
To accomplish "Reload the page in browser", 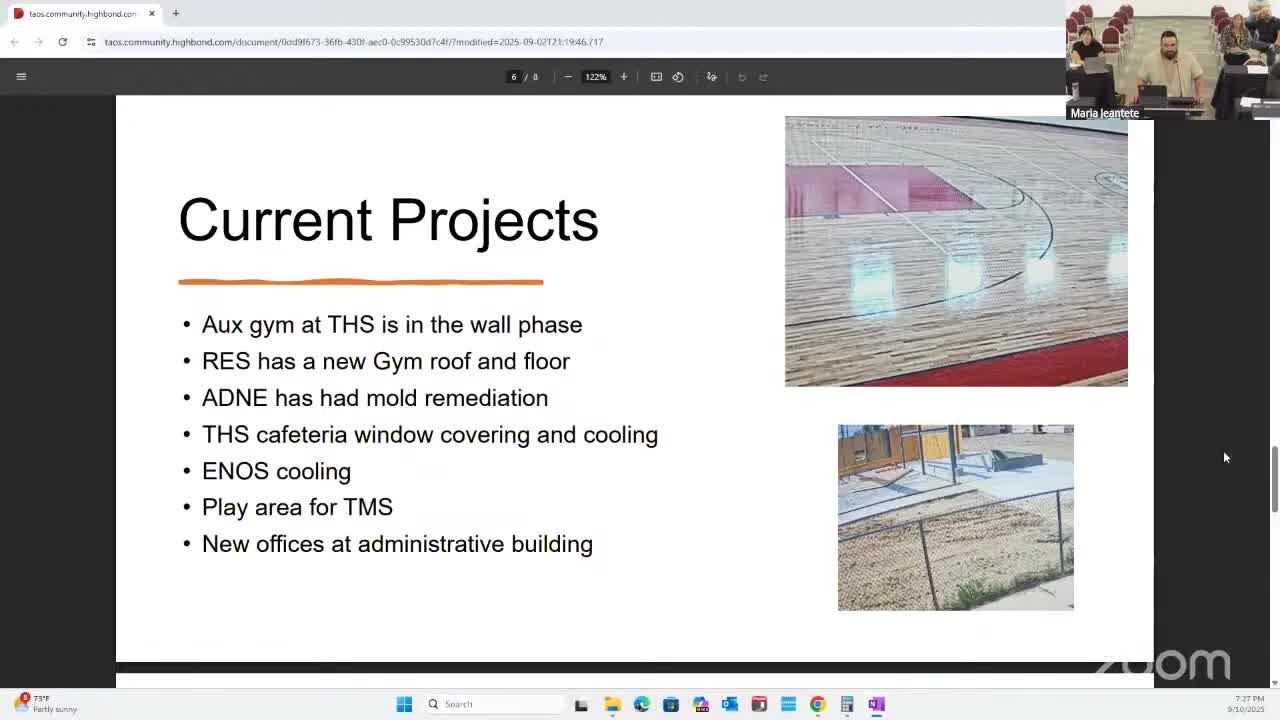I will (62, 42).
